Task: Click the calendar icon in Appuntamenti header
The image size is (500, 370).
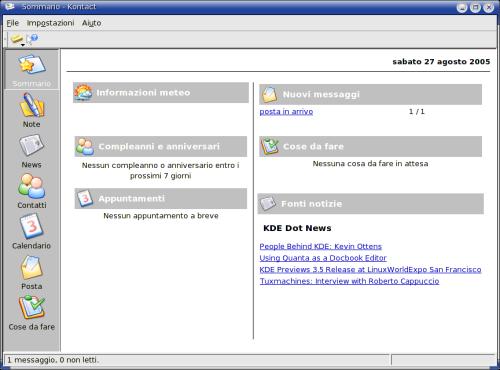Action: pyautogui.click(x=85, y=198)
